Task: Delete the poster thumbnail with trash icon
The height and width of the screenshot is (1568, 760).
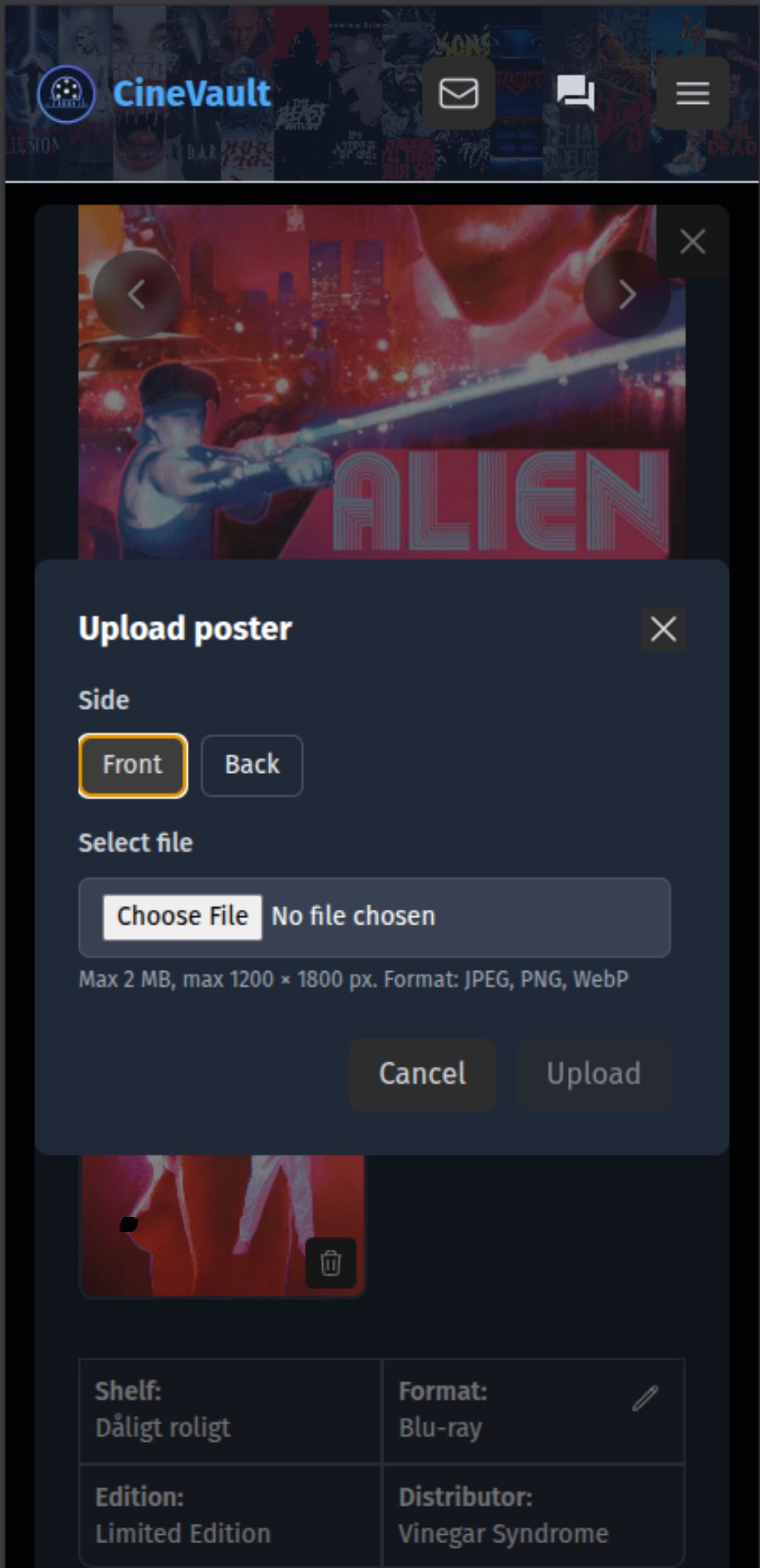Action: 331,1263
